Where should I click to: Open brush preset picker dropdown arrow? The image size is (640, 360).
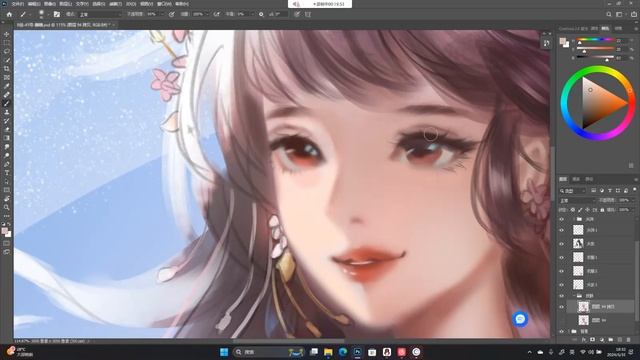click(48, 14)
